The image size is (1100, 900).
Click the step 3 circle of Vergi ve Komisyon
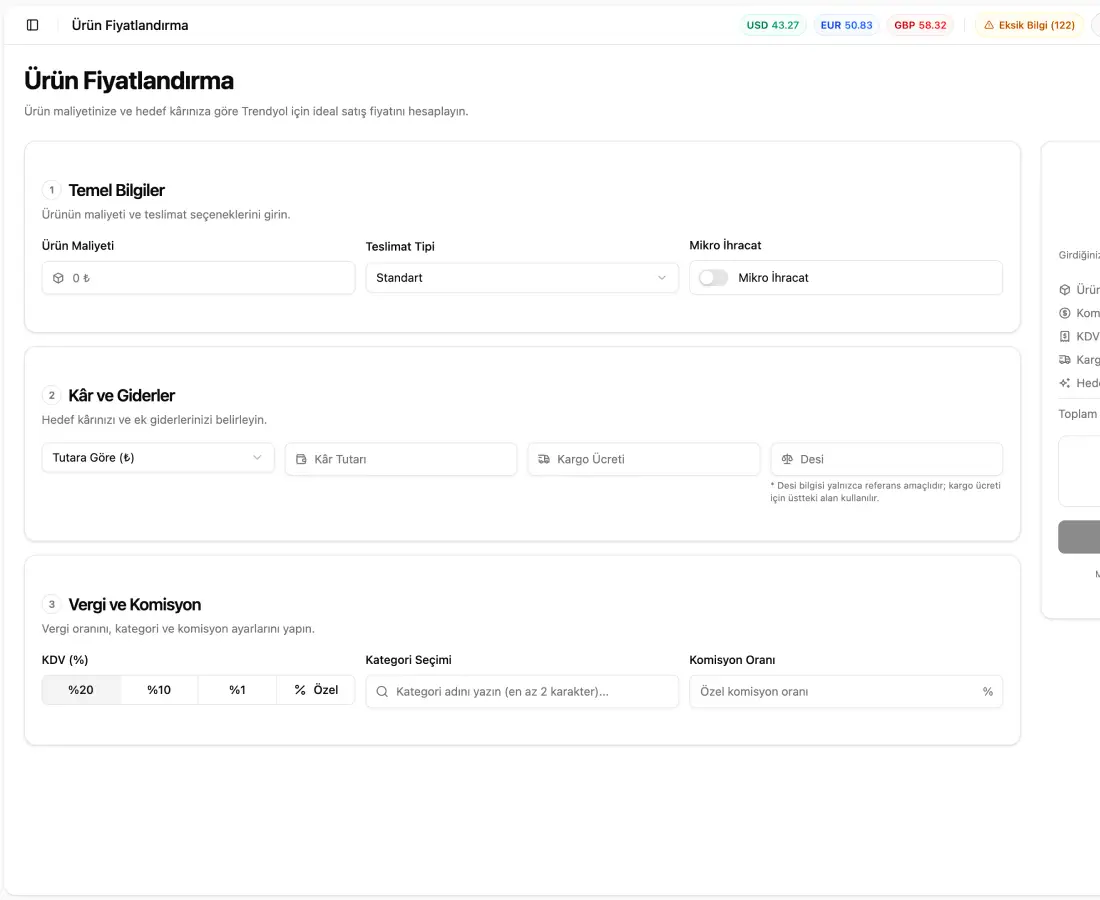point(51,605)
